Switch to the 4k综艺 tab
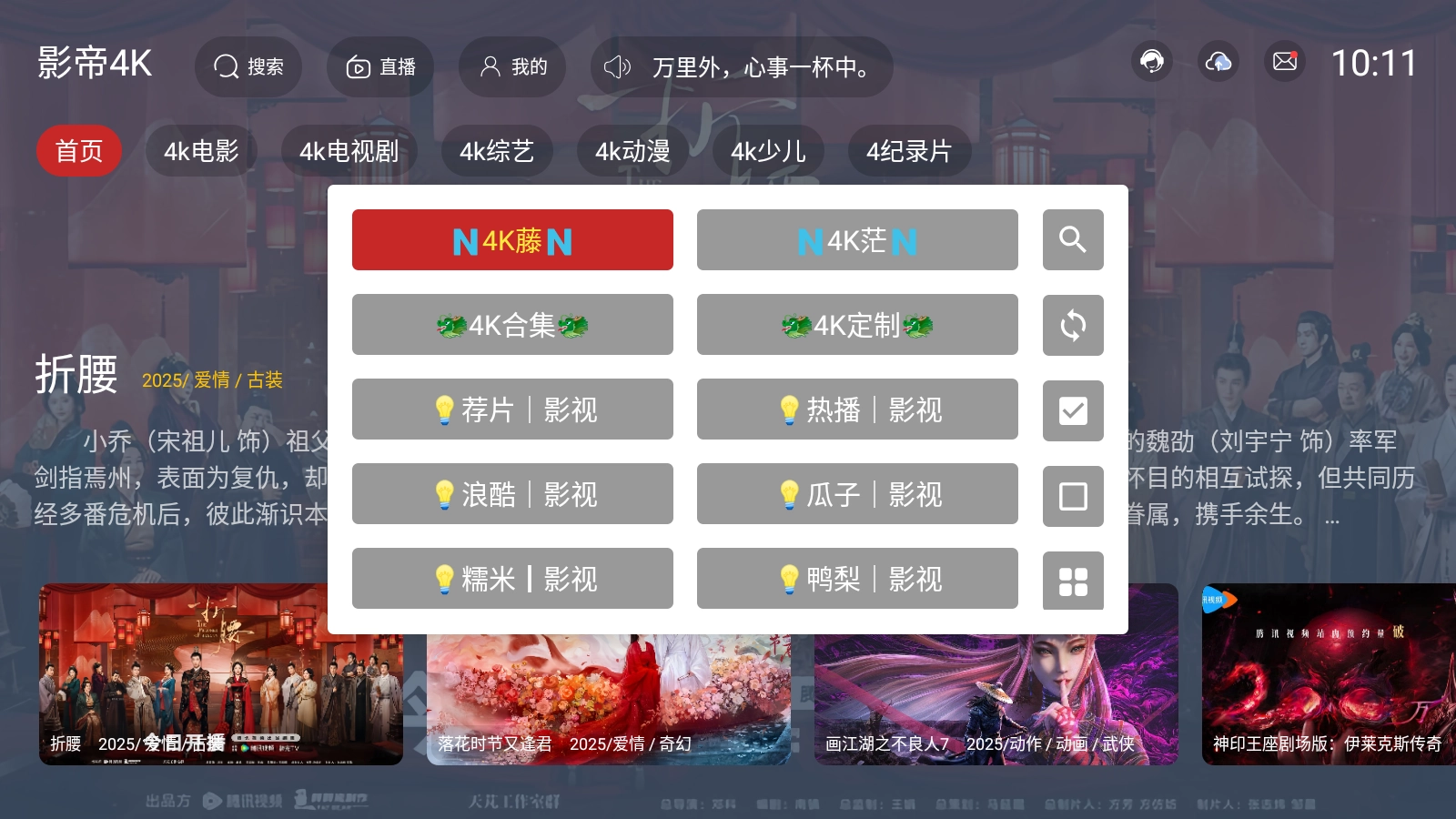 (497, 151)
